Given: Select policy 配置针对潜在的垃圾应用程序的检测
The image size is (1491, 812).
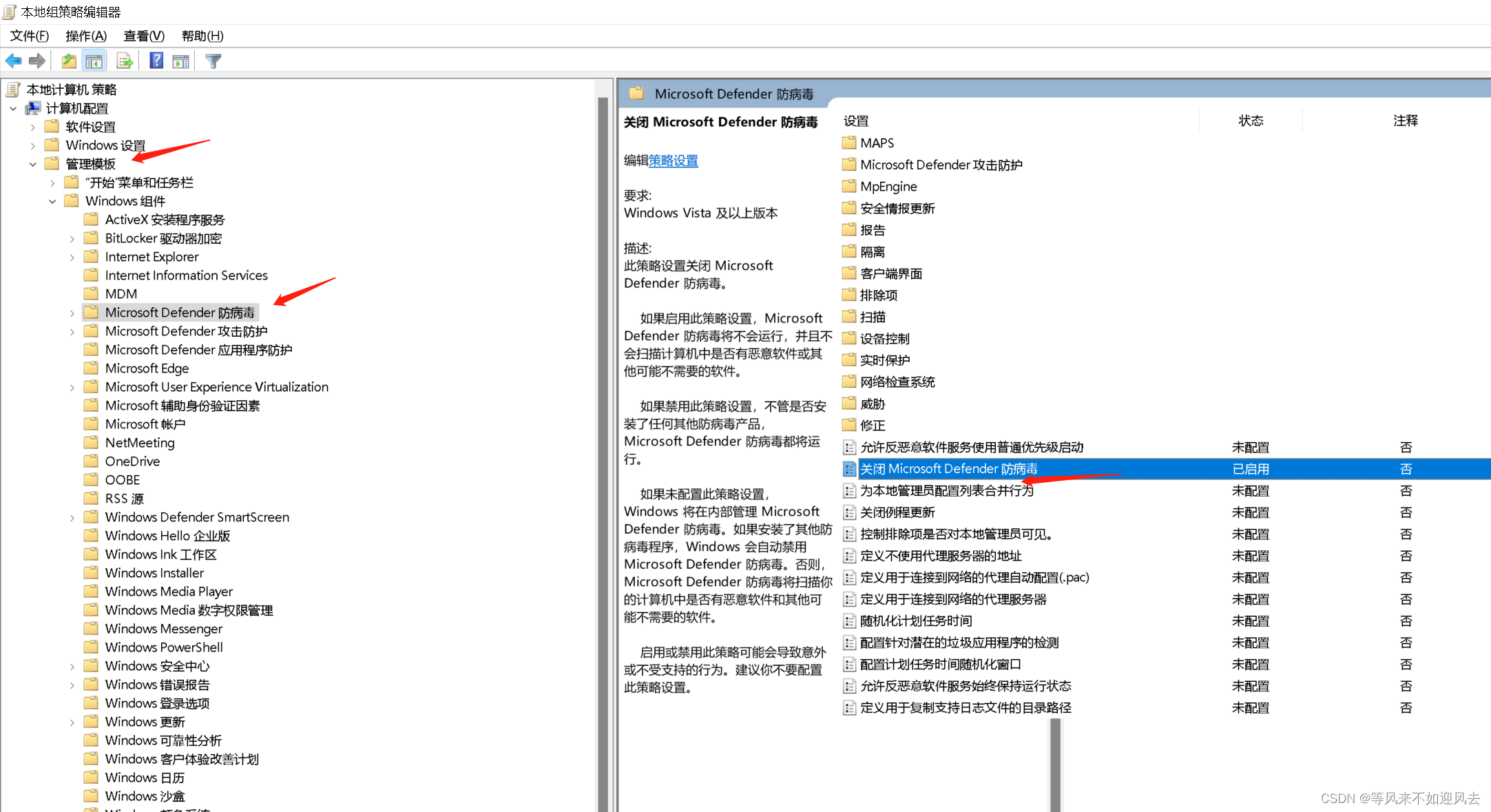Looking at the screenshot, I should click(x=959, y=643).
